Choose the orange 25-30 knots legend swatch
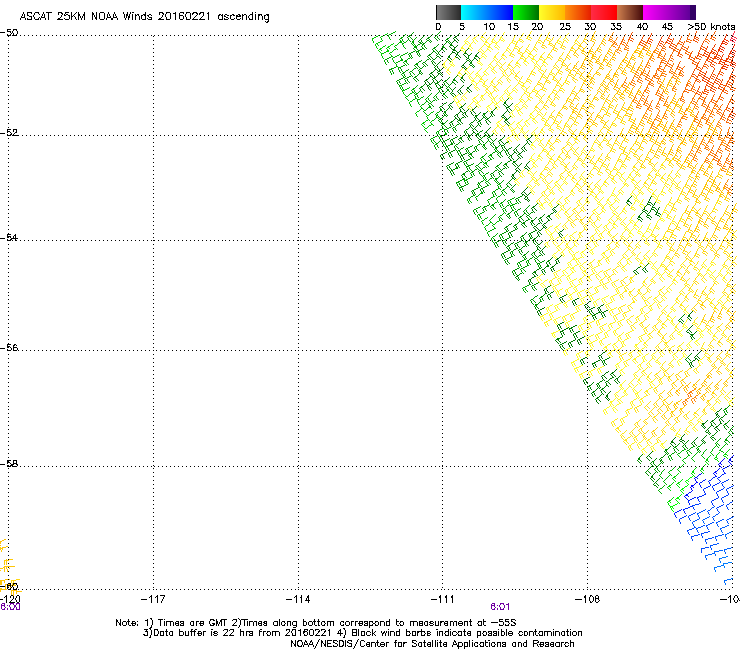740x650 pixels. coord(578,12)
